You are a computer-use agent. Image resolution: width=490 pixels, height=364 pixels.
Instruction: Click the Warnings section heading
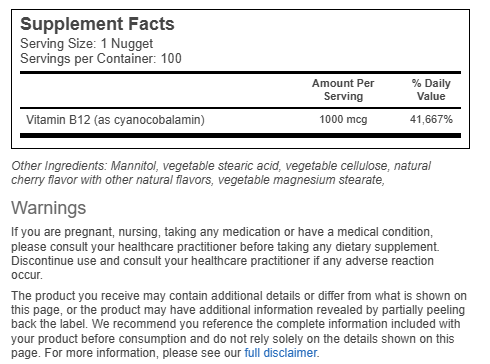tap(49, 208)
